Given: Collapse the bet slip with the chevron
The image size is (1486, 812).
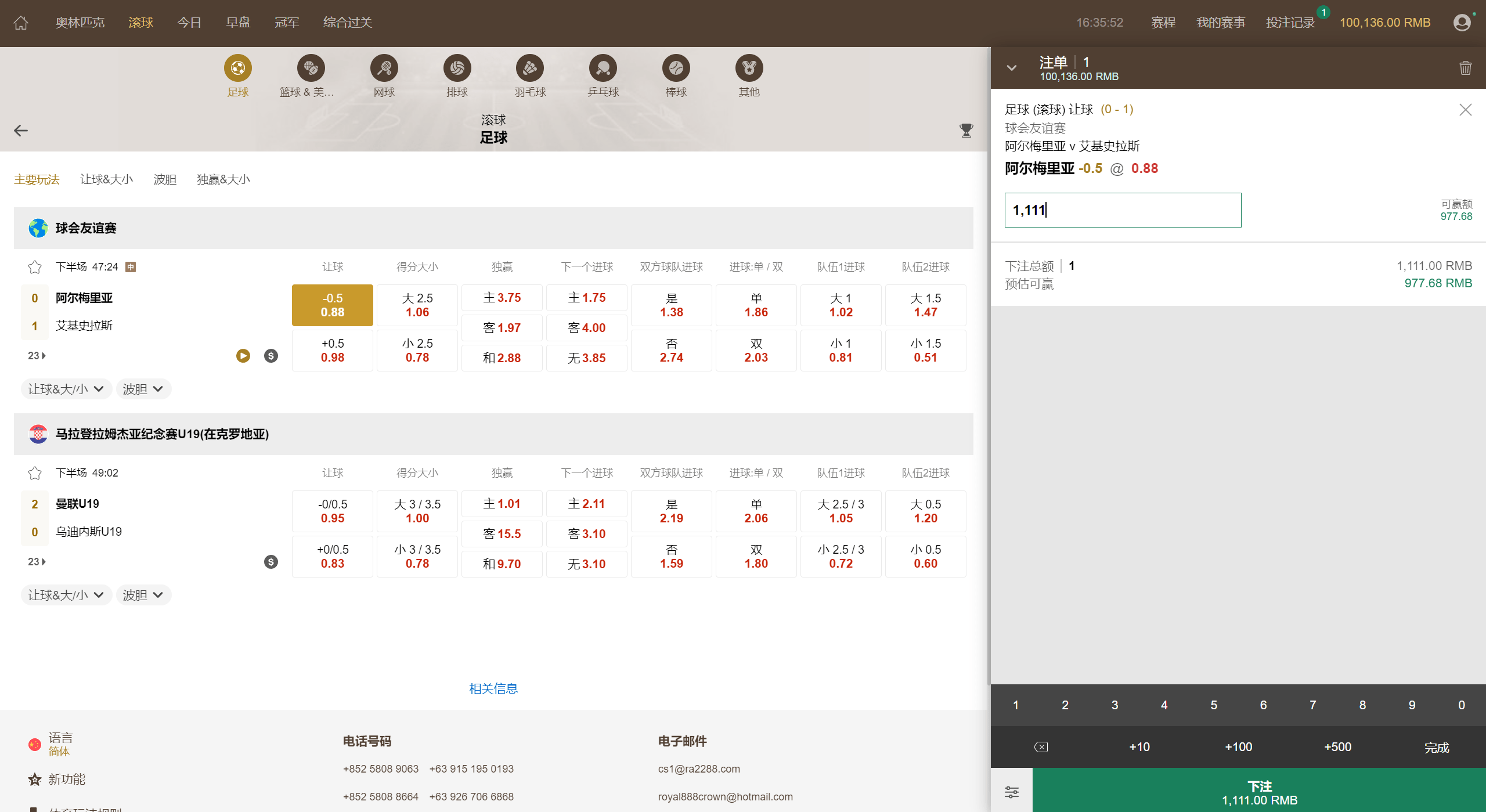Looking at the screenshot, I should [x=1011, y=68].
